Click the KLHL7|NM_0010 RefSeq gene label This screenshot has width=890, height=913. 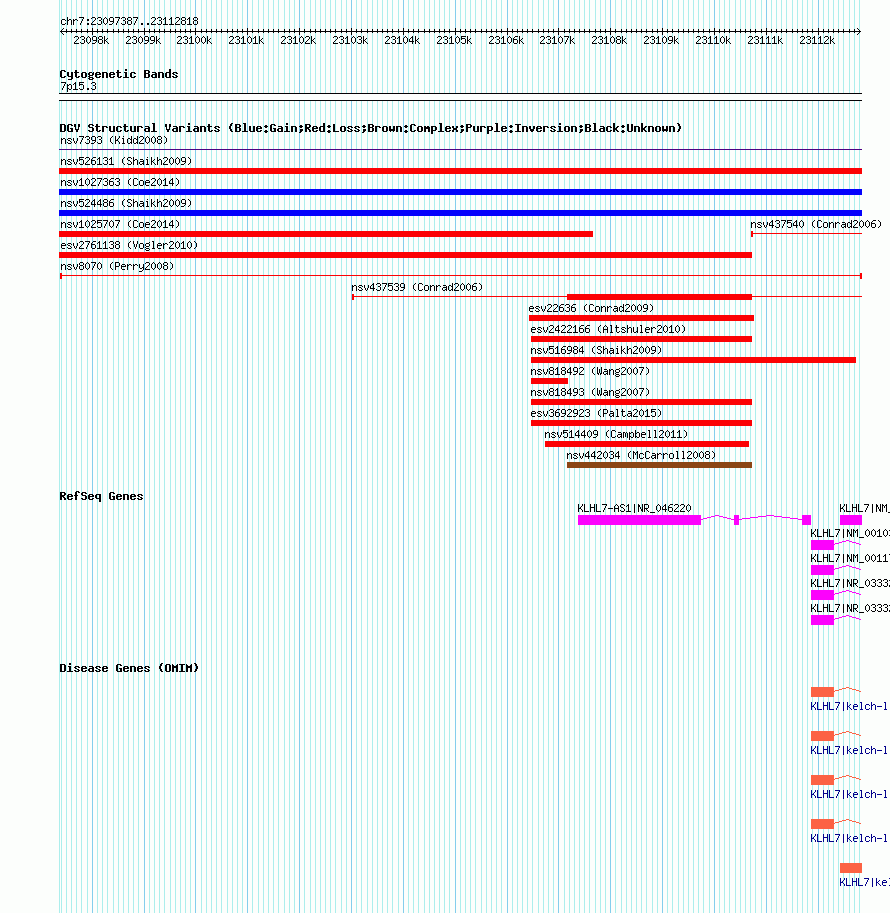click(x=850, y=533)
